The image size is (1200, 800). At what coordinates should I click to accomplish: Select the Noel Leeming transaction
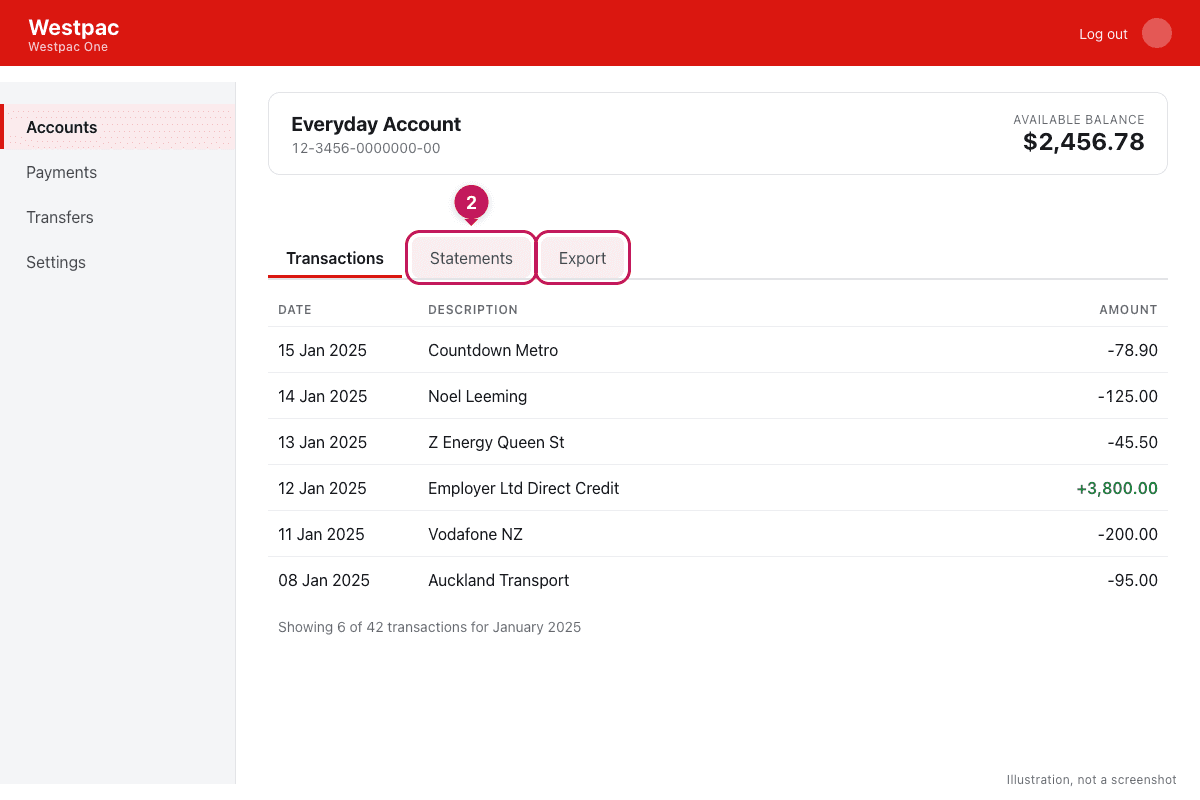[718, 396]
